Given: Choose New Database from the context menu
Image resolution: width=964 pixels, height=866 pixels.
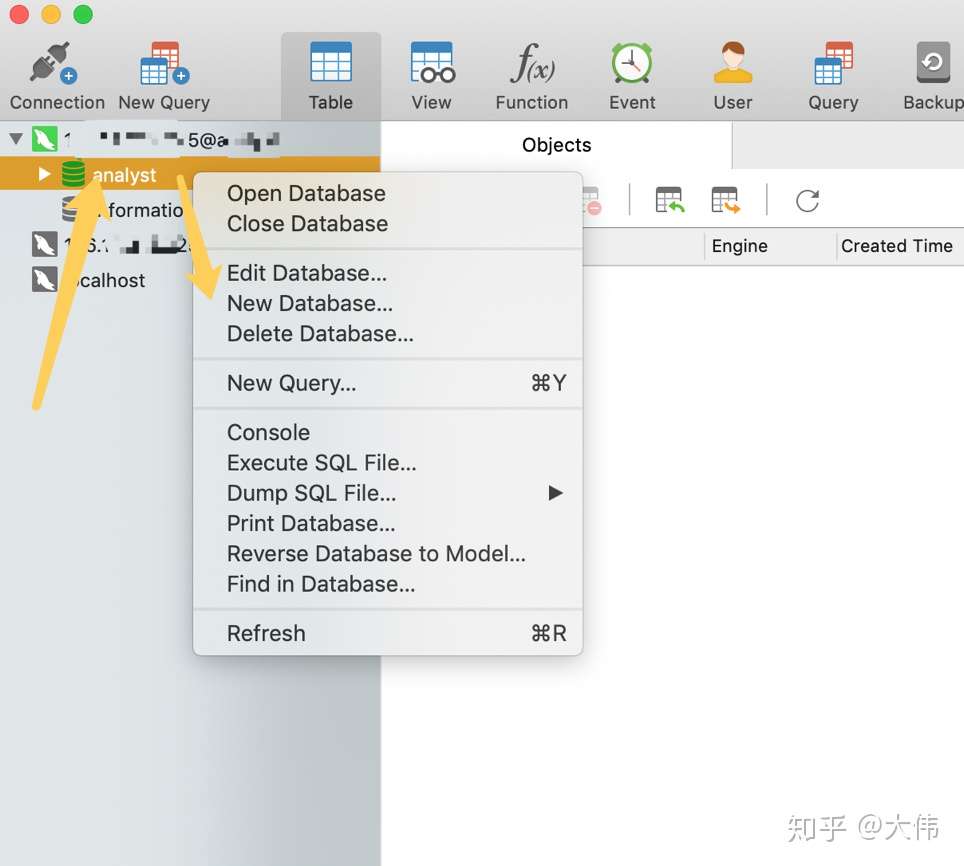Looking at the screenshot, I should pos(309,303).
